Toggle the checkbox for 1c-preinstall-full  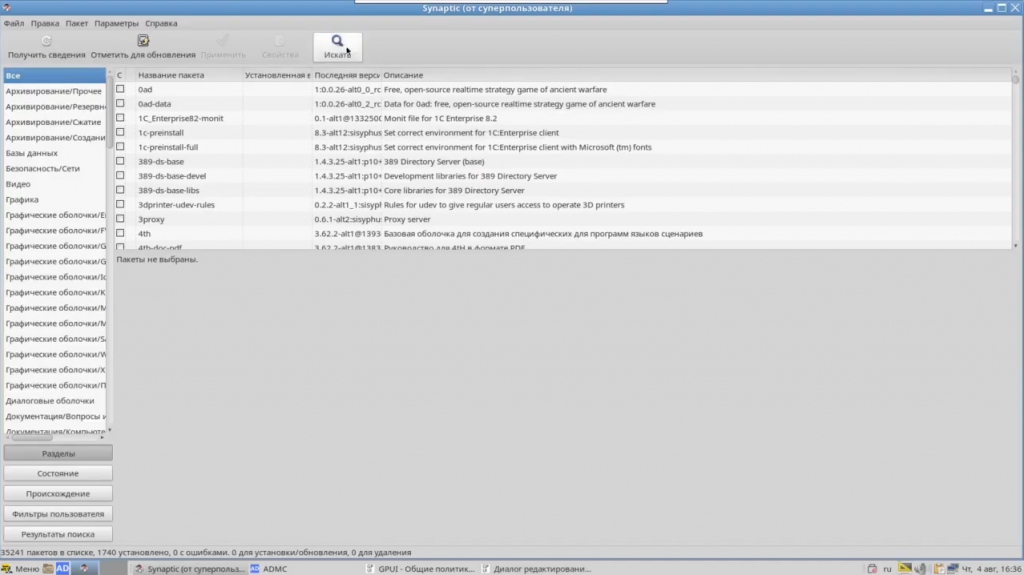pyautogui.click(x=120, y=146)
